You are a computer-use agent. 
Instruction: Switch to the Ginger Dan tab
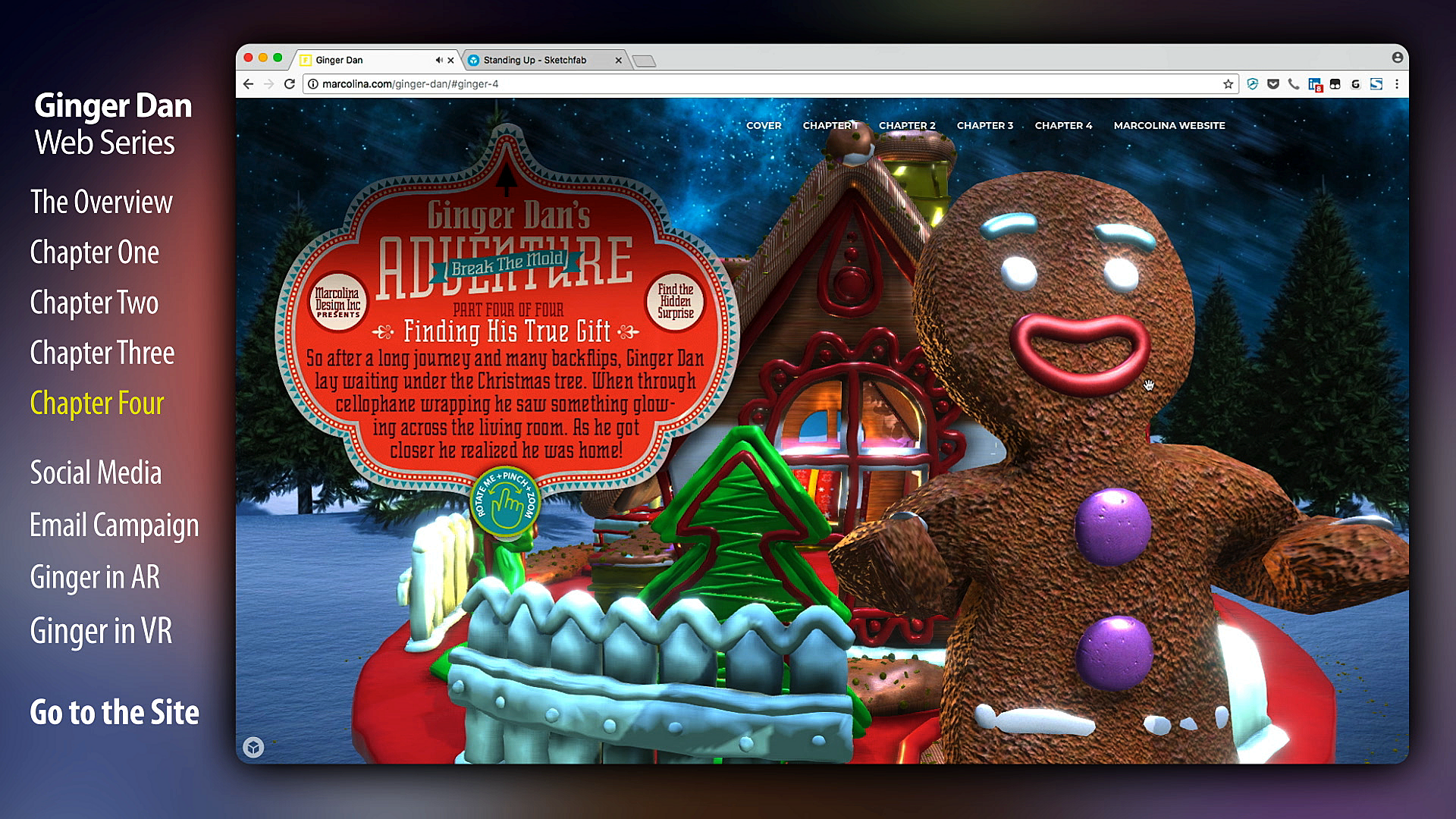376,60
